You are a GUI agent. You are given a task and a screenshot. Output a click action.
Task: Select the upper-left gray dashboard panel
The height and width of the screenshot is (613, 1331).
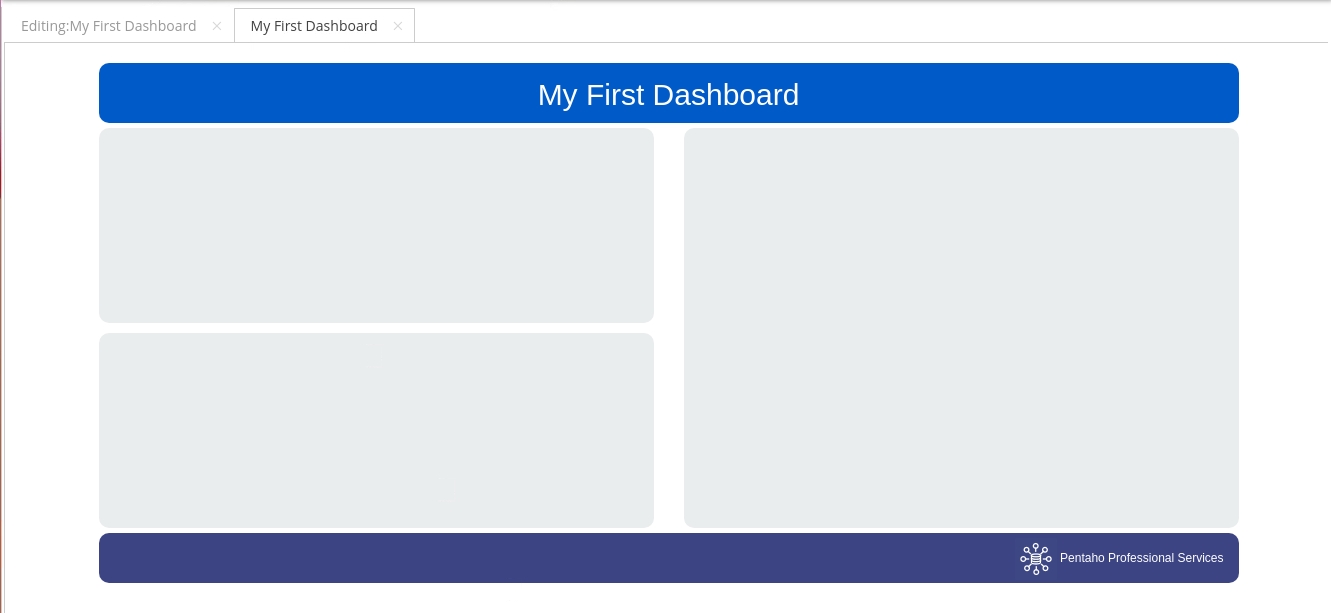376,225
